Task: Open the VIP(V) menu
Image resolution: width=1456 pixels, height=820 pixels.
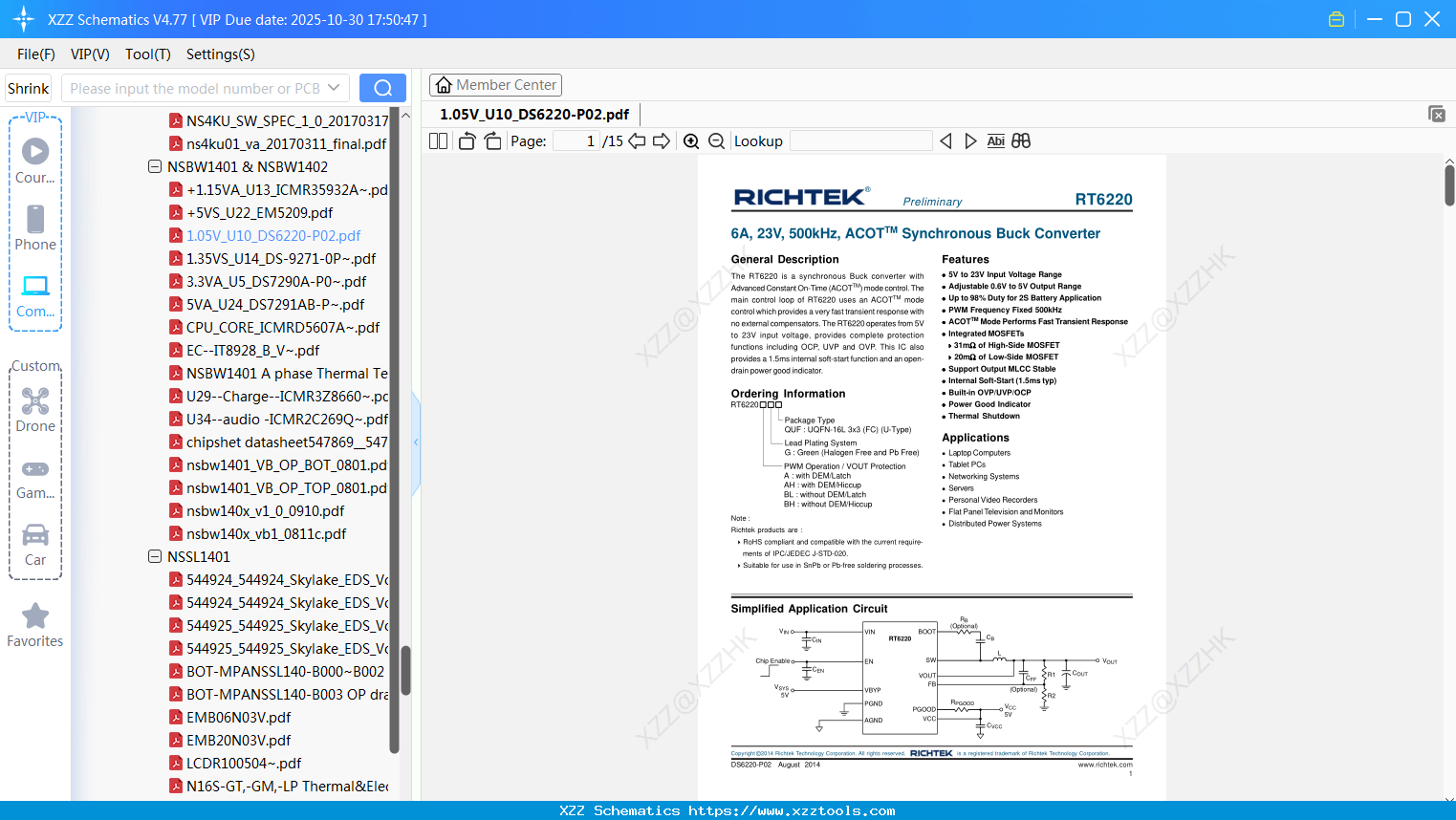Action: 90,54
